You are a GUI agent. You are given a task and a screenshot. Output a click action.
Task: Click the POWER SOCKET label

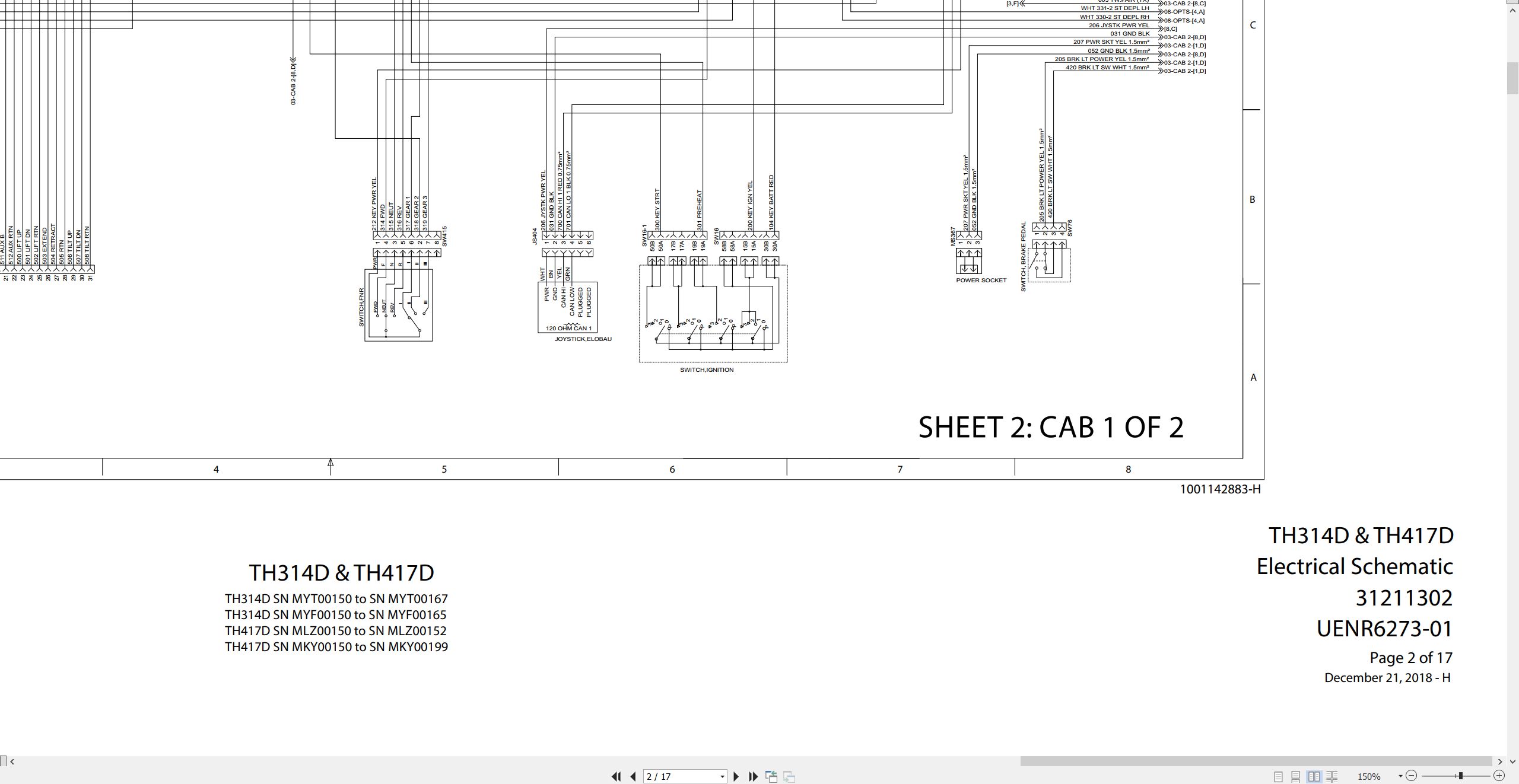coord(981,281)
